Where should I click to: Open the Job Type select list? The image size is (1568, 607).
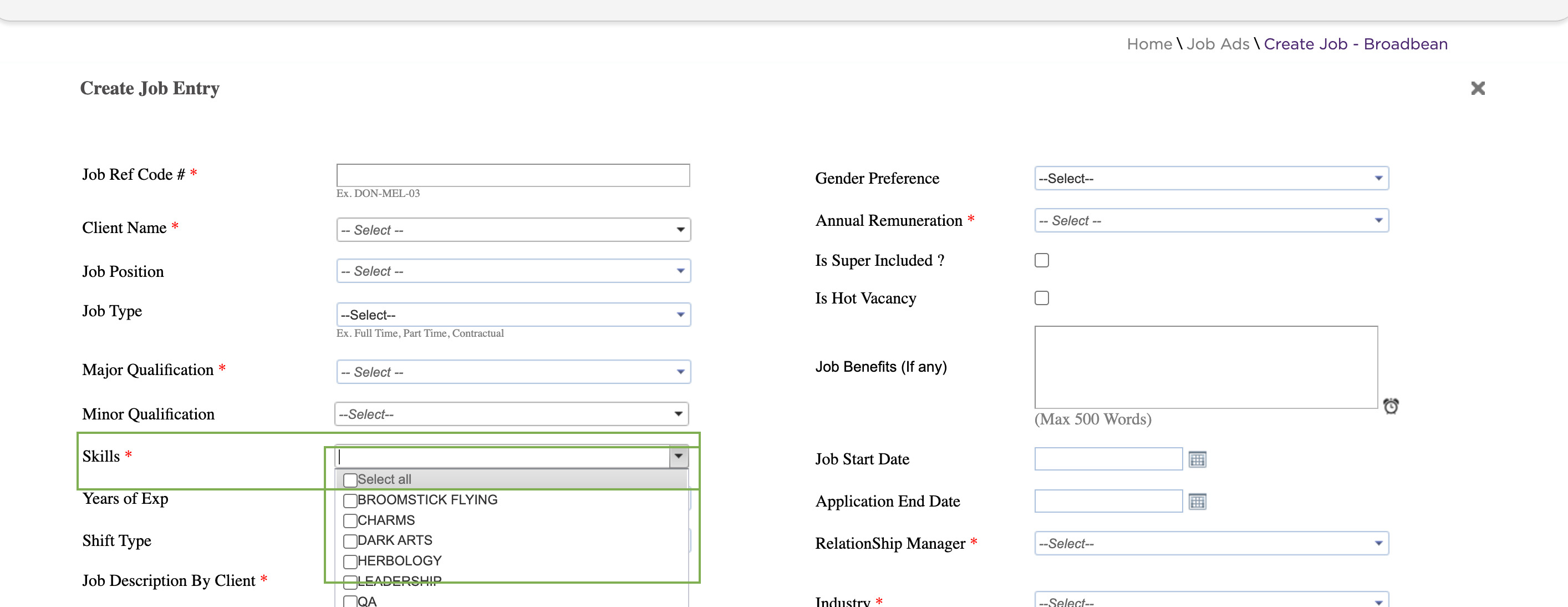pyautogui.click(x=513, y=315)
